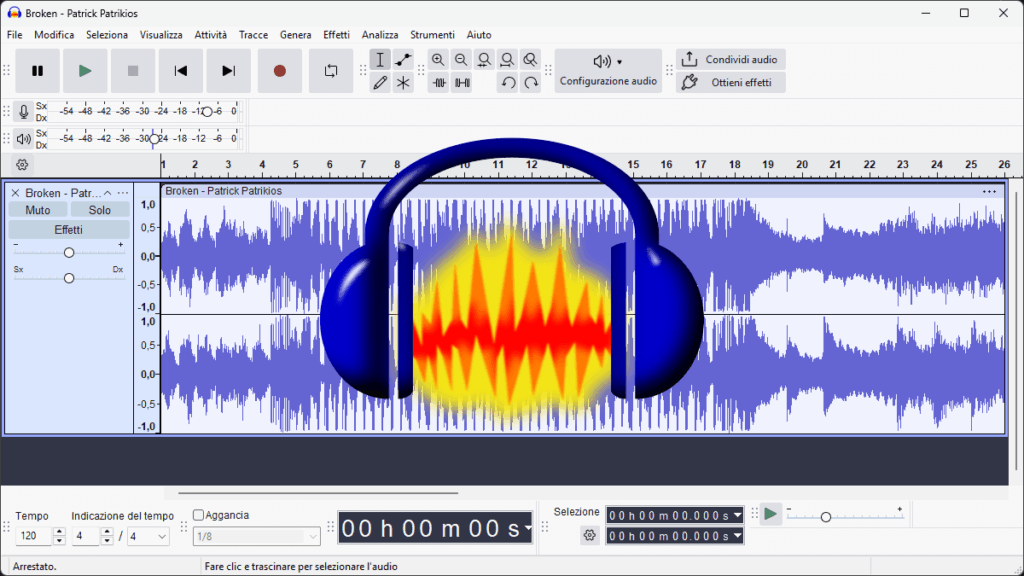
Task: Open the Strumenti menu
Action: click(432, 35)
